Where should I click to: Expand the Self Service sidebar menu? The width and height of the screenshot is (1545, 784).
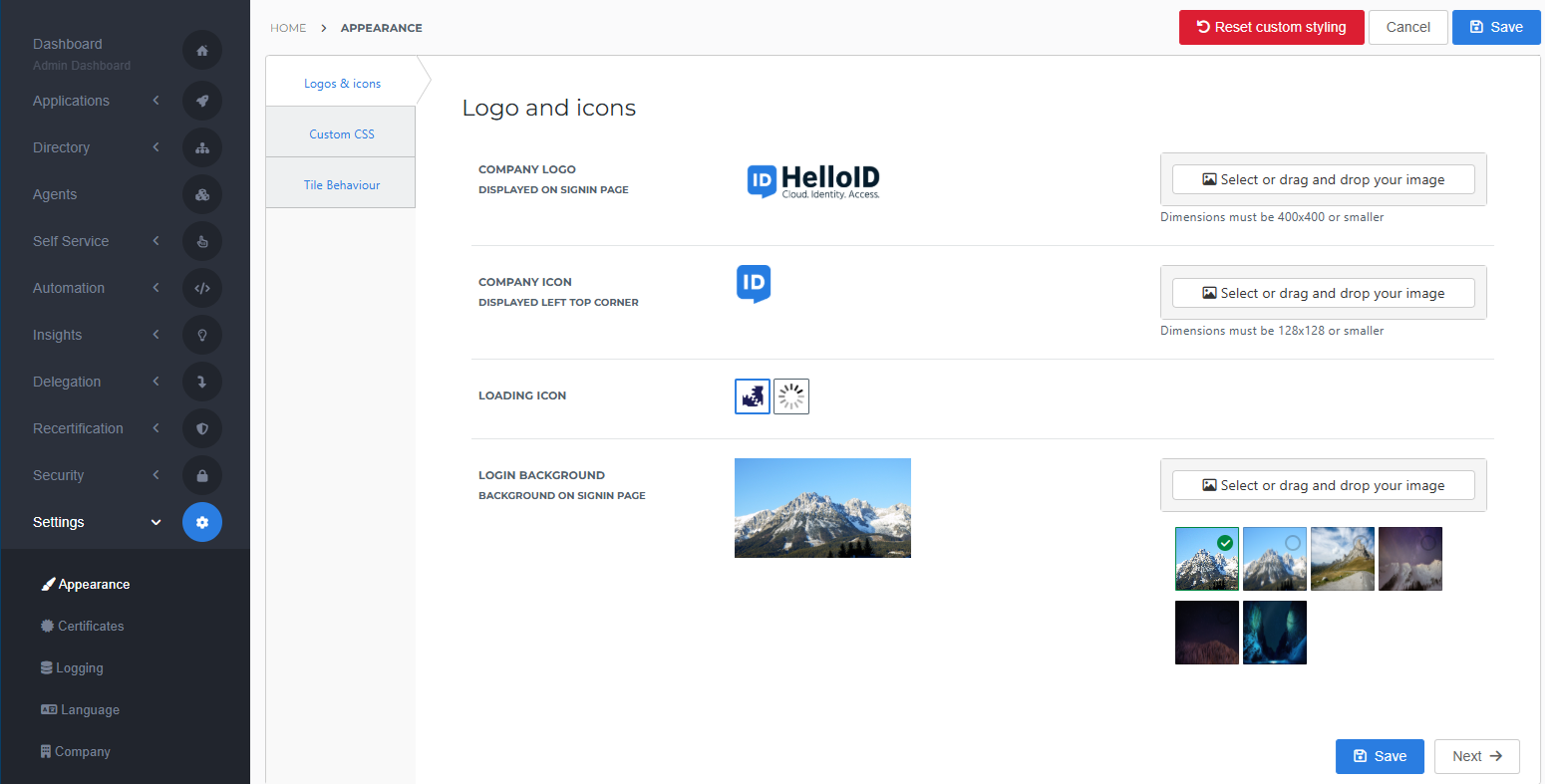pyautogui.click(x=72, y=241)
